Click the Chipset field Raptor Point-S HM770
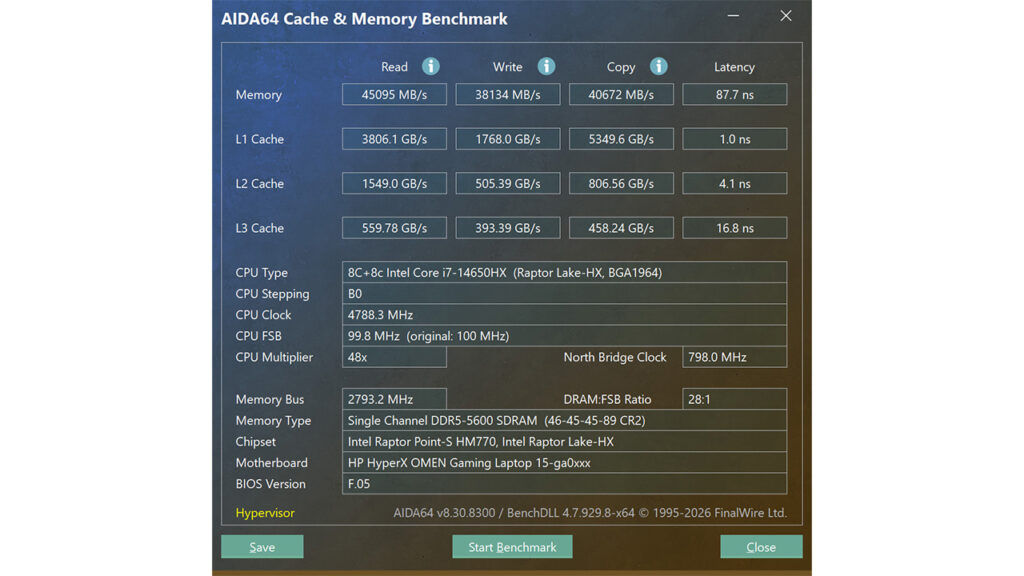Screen dimensions: 1024x576 tap(564, 441)
